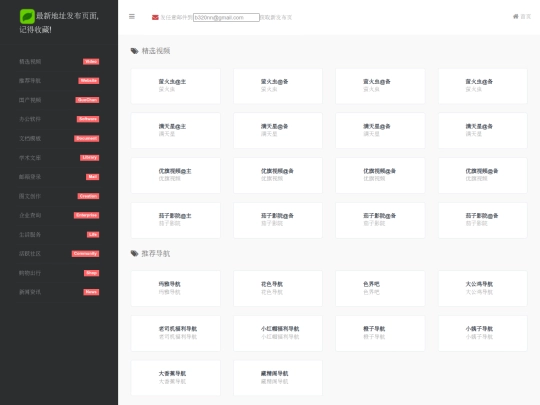
Task: Open the 满天星@主 card
Action: tap(176, 131)
